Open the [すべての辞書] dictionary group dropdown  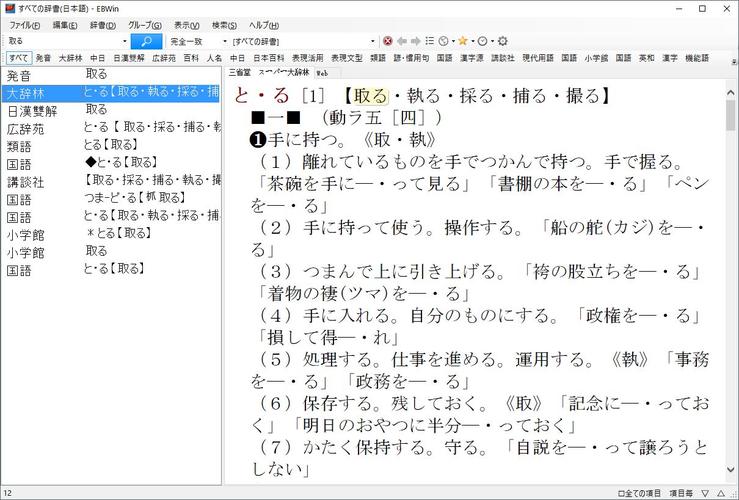coord(373,41)
